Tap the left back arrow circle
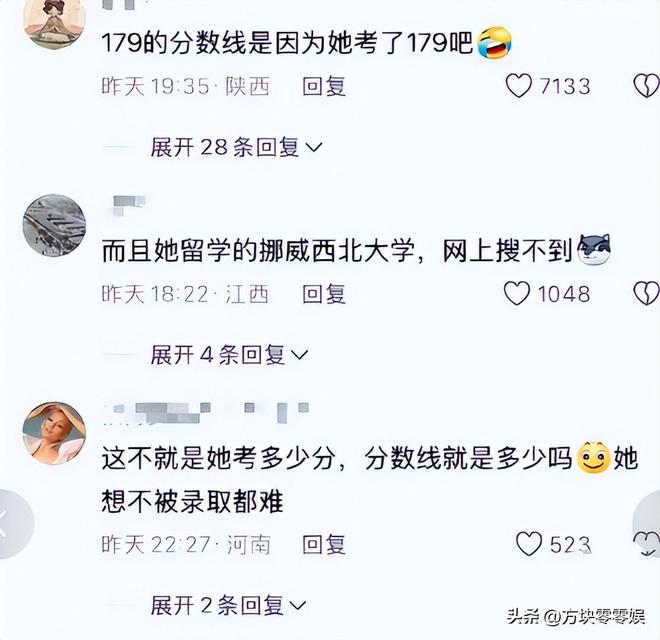The height and width of the screenshot is (640, 660). tap(15, 524)
